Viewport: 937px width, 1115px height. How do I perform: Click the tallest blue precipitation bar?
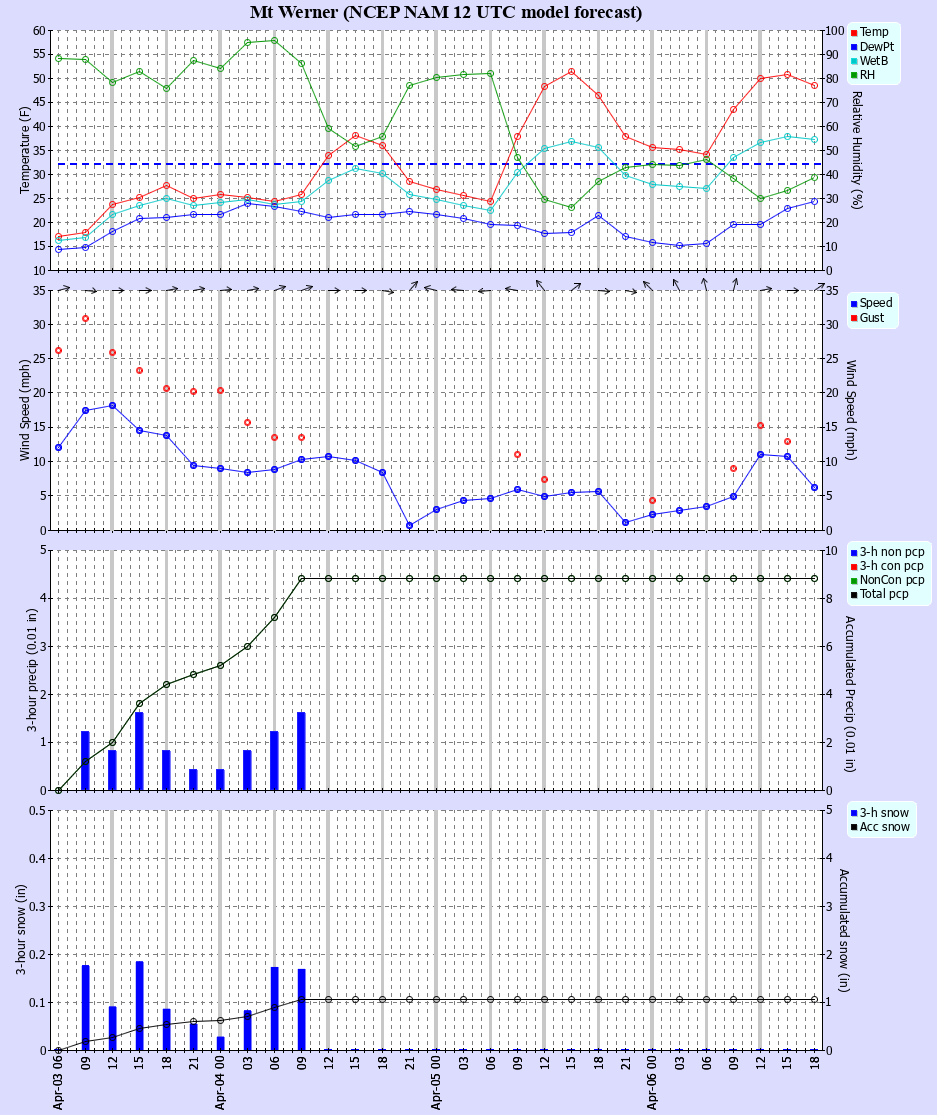[138, 750]
